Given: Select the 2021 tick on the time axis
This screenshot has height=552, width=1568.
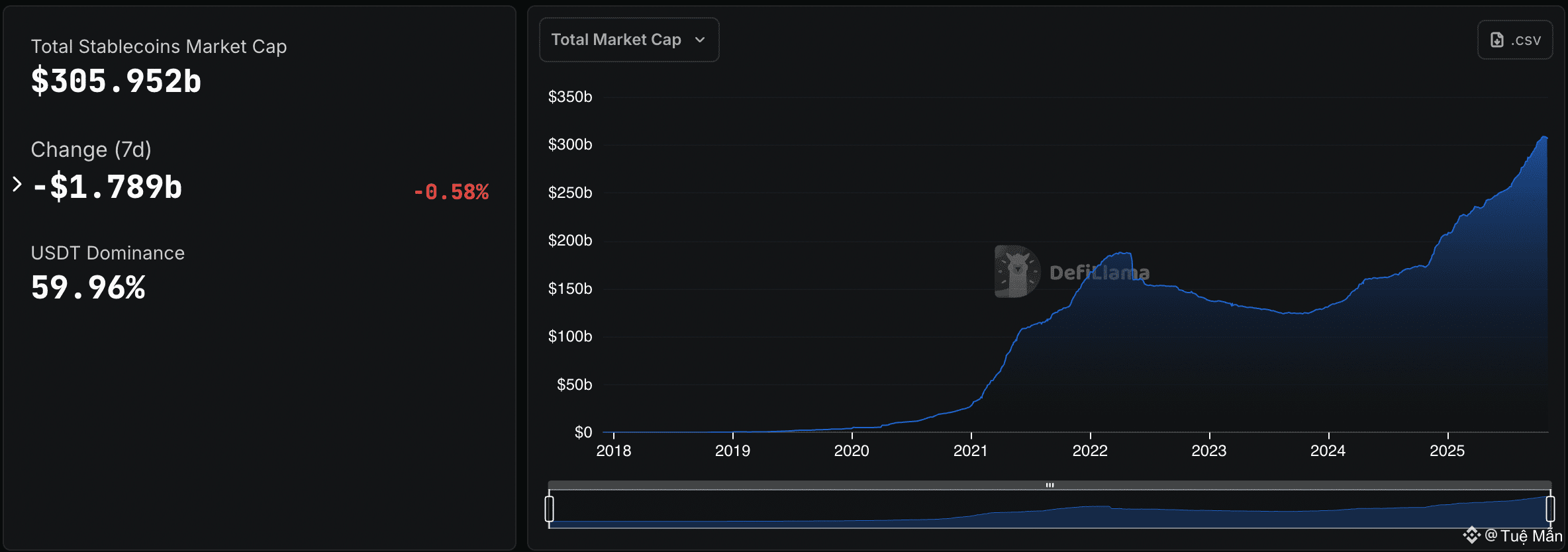Looking at the screenshot, I should tap(970, 451).
